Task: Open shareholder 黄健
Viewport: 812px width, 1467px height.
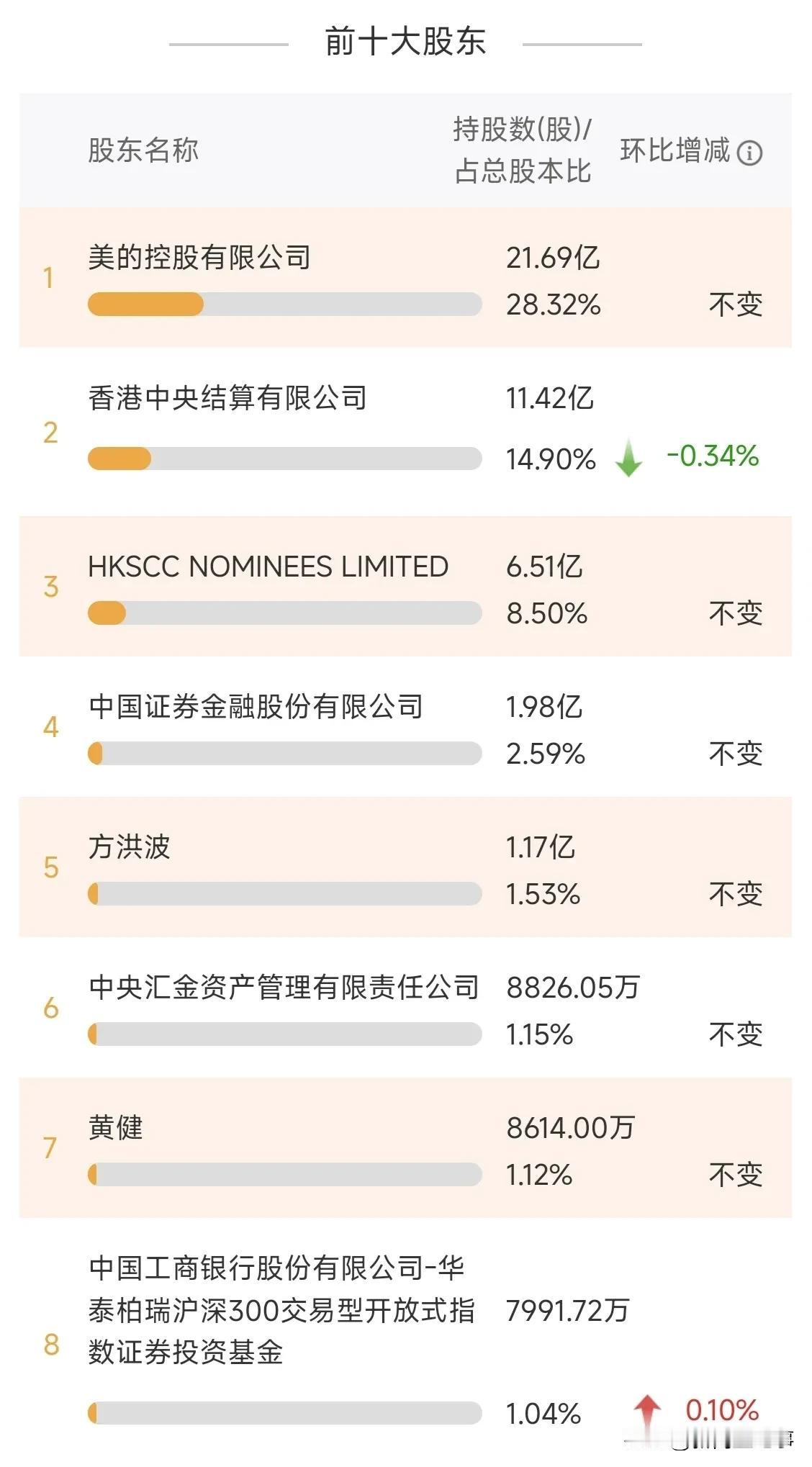Action: point(405,1147)
